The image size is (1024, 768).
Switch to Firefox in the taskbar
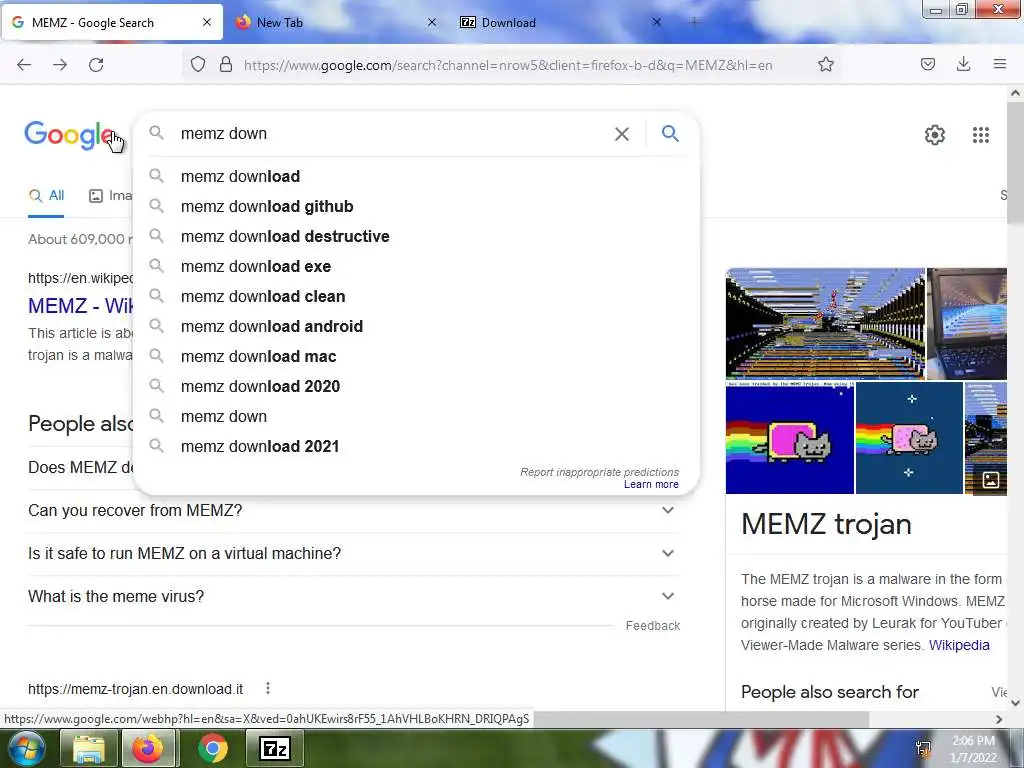148,748
